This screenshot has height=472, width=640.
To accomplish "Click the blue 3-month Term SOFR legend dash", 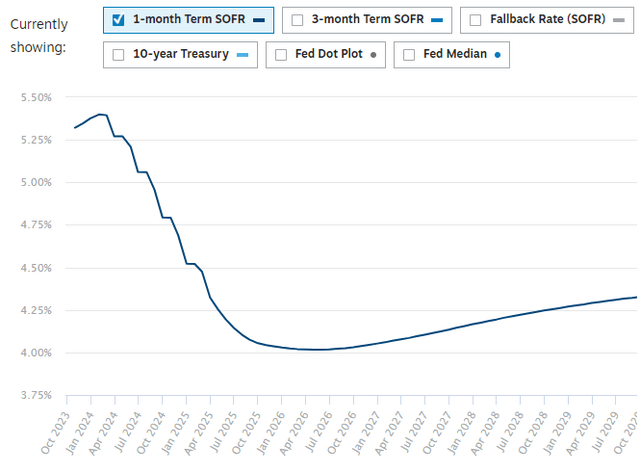I will [x=436, y=20].
